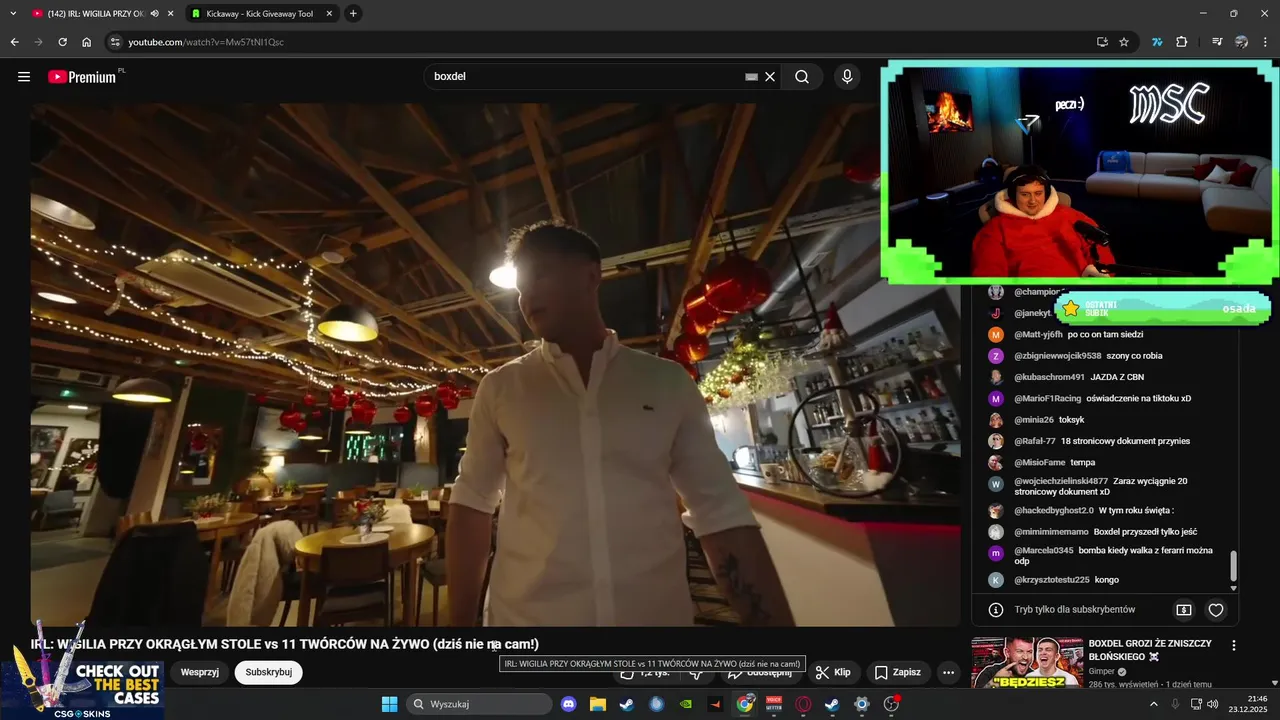The height and width of the screenshot is (720, 1280).
Task: Select chat user @MarioF1Racing
Action: (1048, 399)
